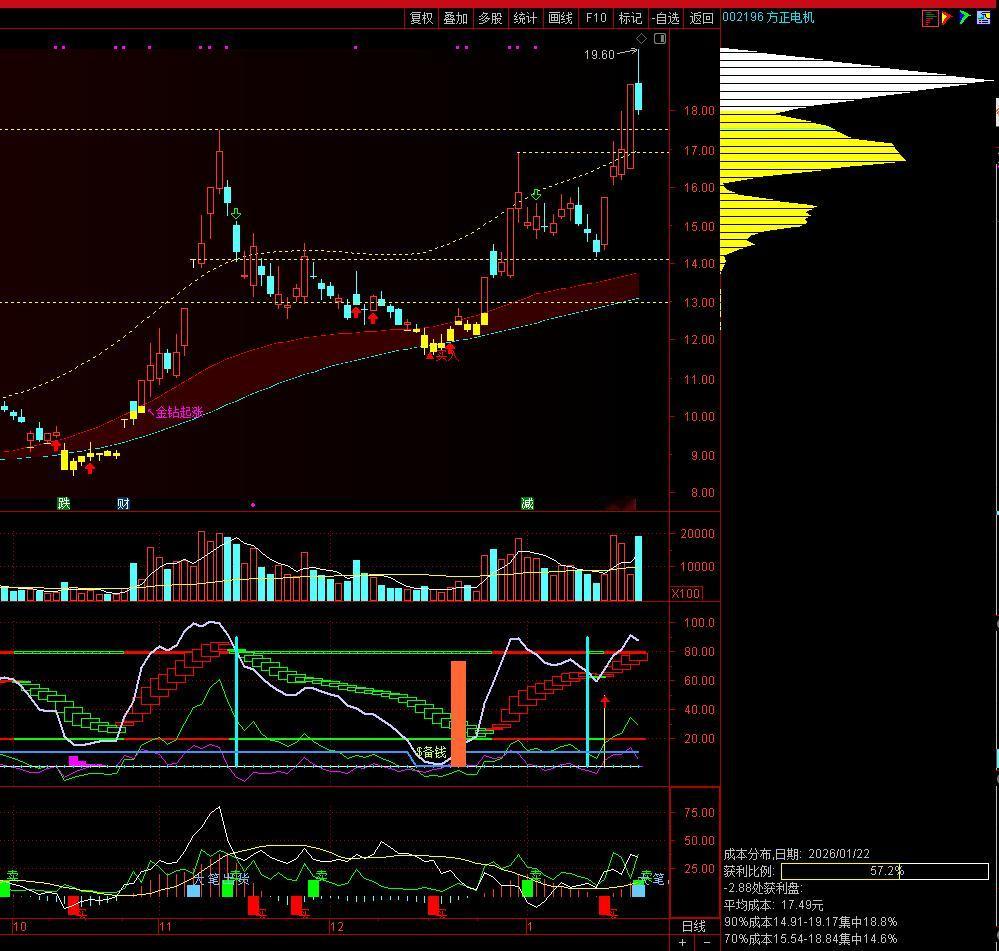999x951 pixels.
Task: Click the green-blue arrow chart icon
Action: (x=965, y=18)
